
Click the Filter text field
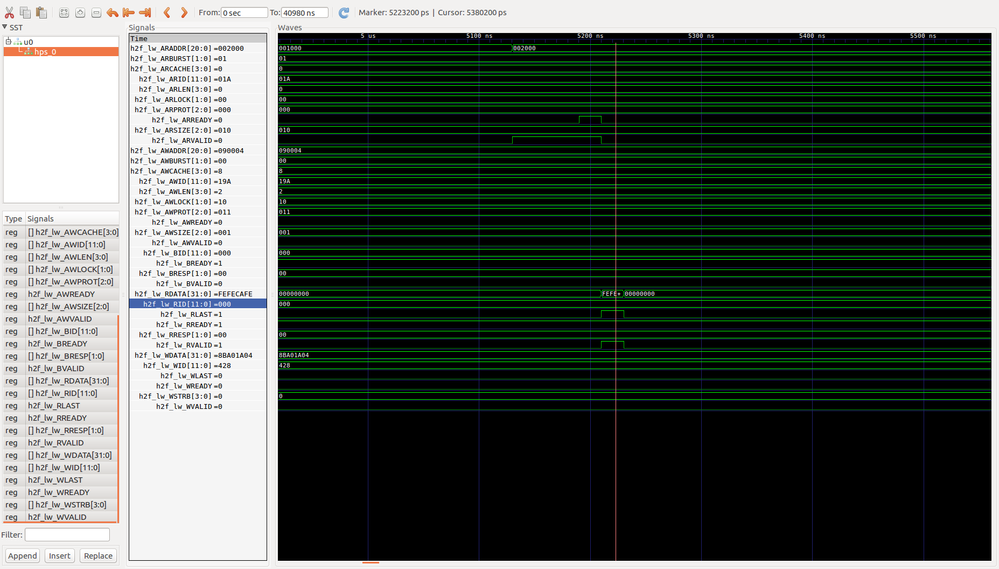[x=67, y=535]
